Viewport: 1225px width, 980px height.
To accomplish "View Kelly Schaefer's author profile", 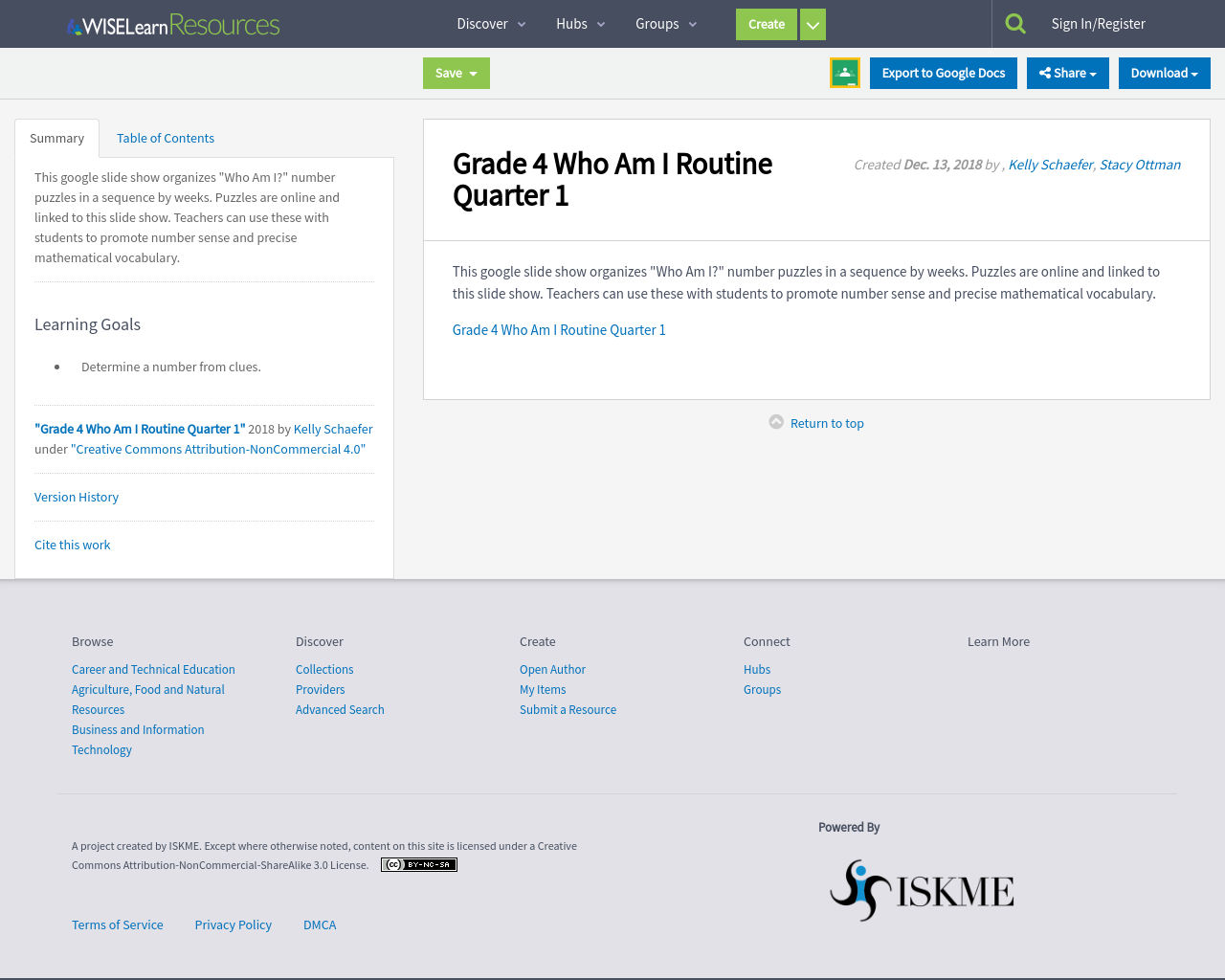I will tap(1050, 164).
